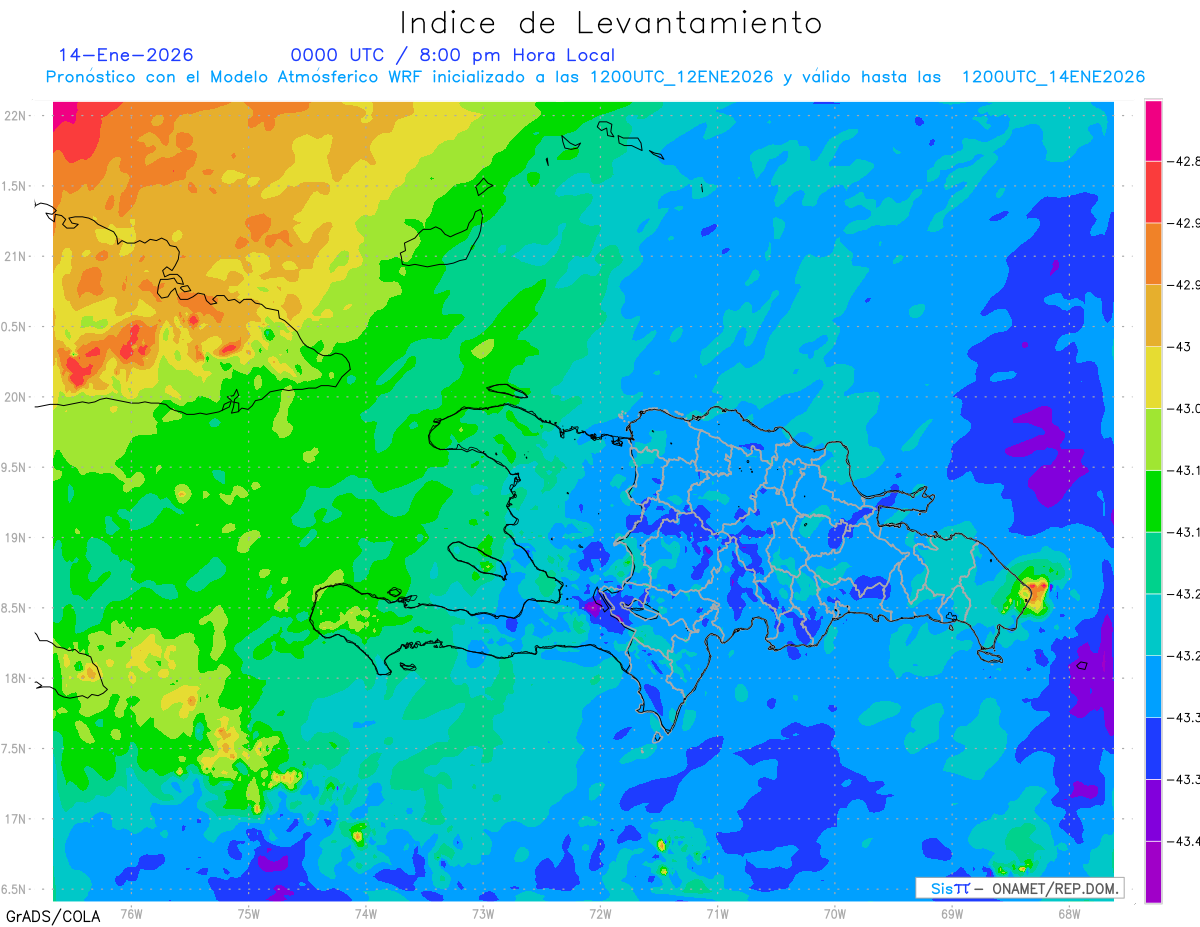Click the "75W" longitude label
Viewport: 1200px width, 927px height.
(x=249, y=913)
